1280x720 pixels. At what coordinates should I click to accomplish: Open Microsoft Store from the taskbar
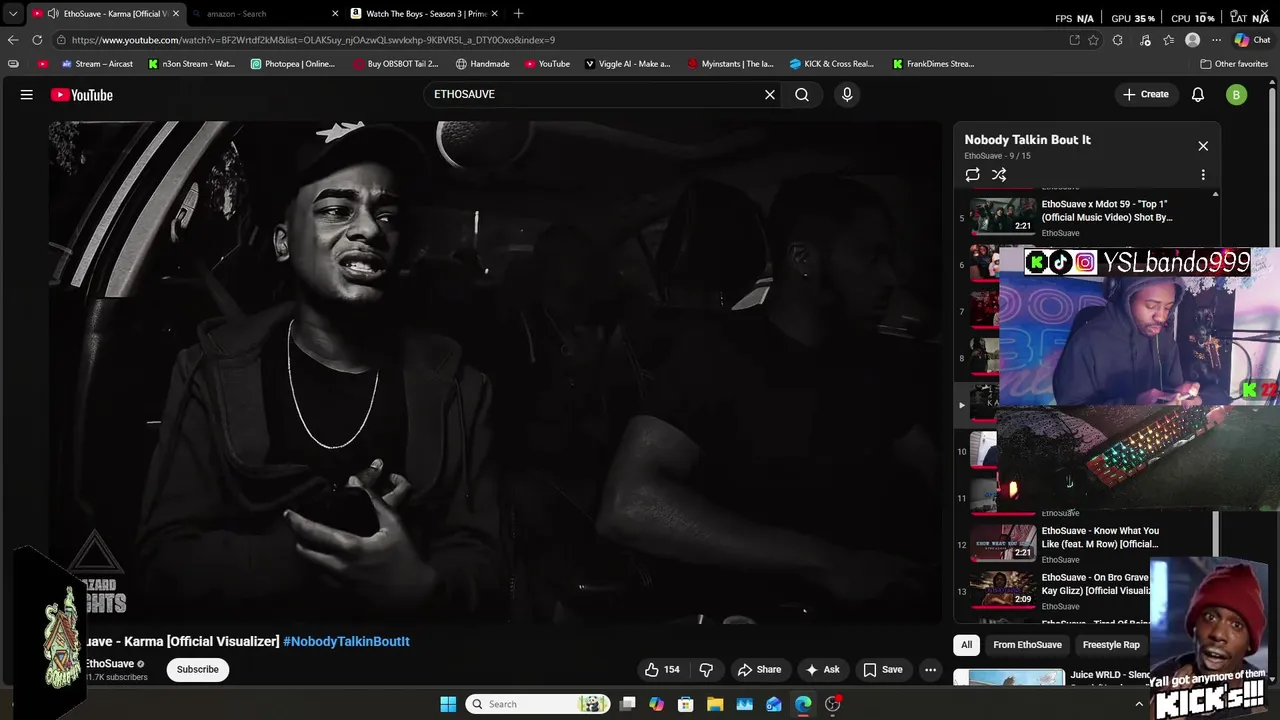(x=686, y=704)
